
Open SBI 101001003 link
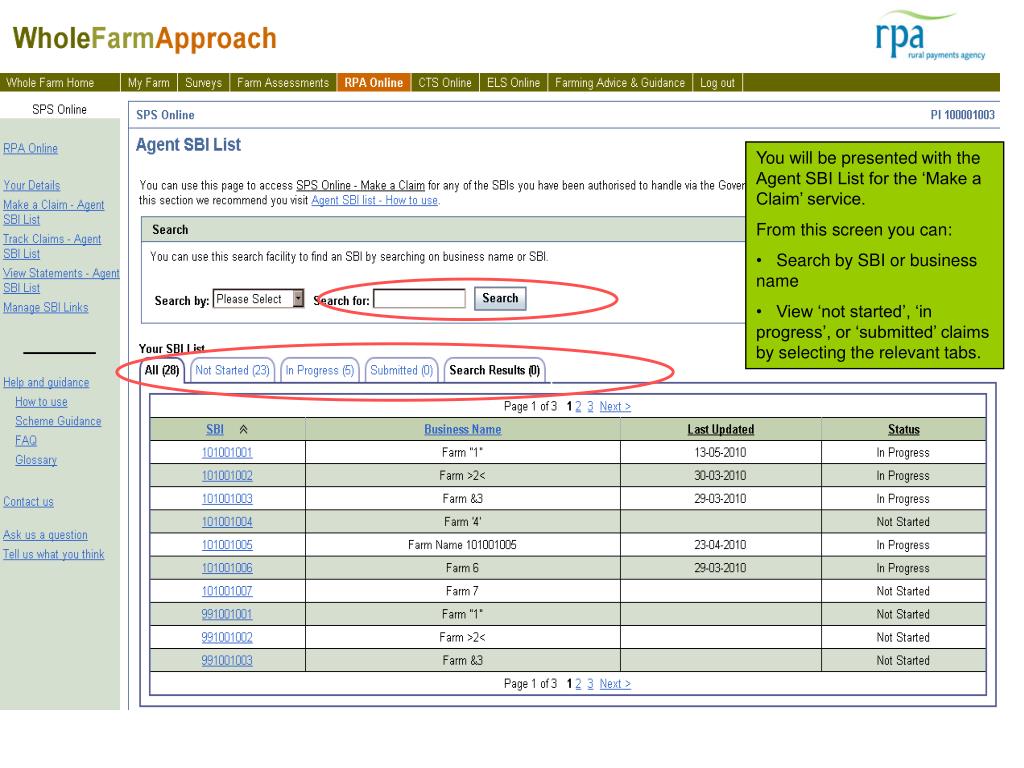point(227,499)
